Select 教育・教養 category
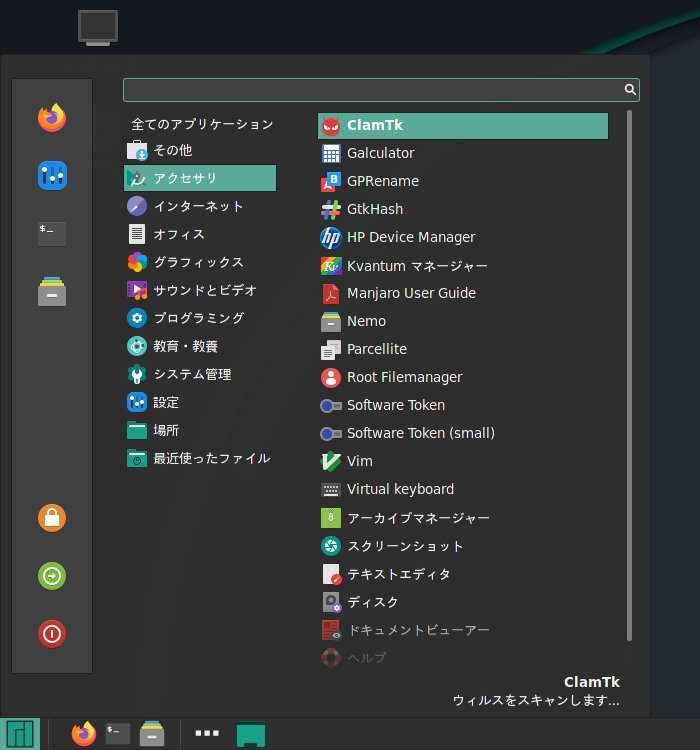This screenshot has height=750, width=700. tap(200, 346)
